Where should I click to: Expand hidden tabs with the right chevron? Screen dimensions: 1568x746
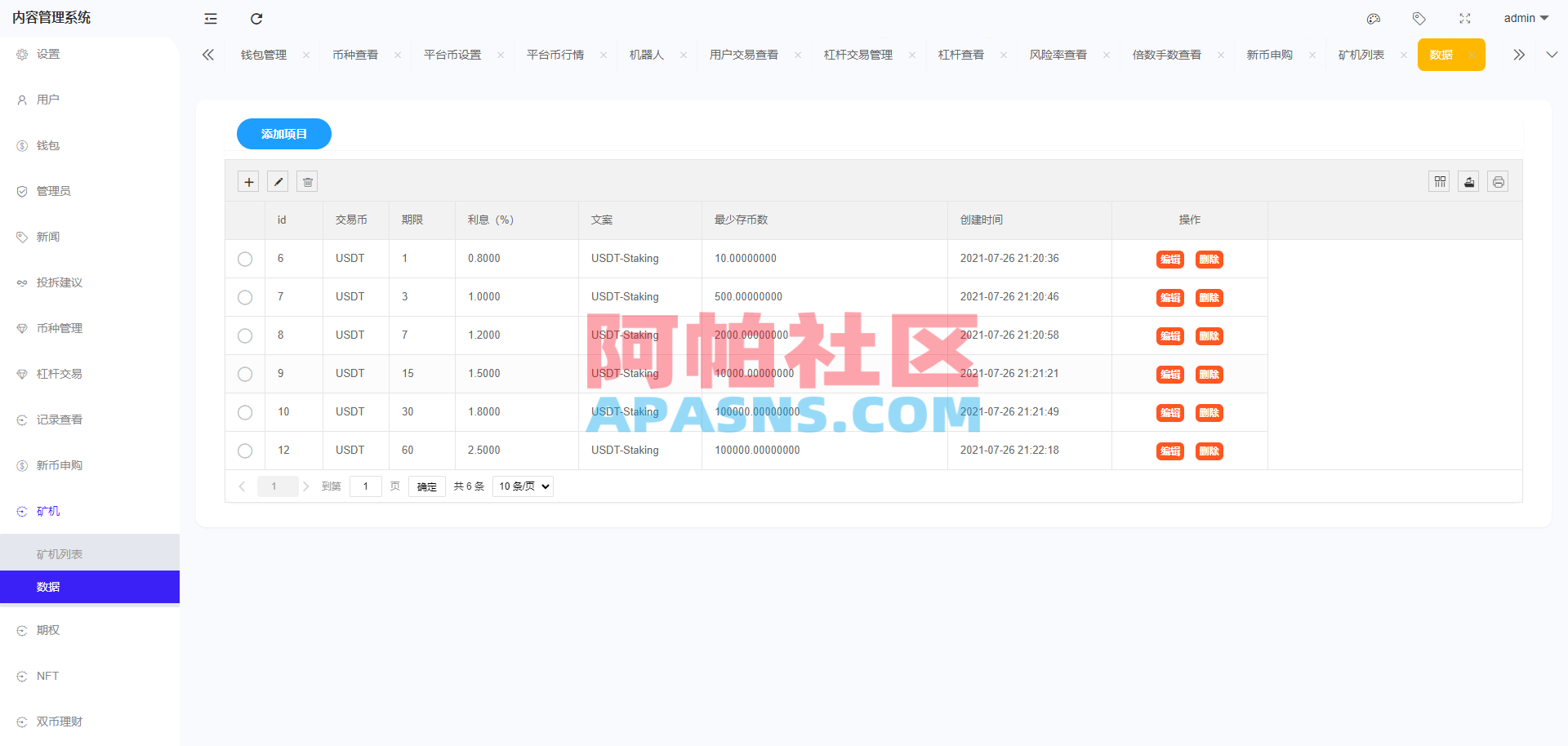1519,54
